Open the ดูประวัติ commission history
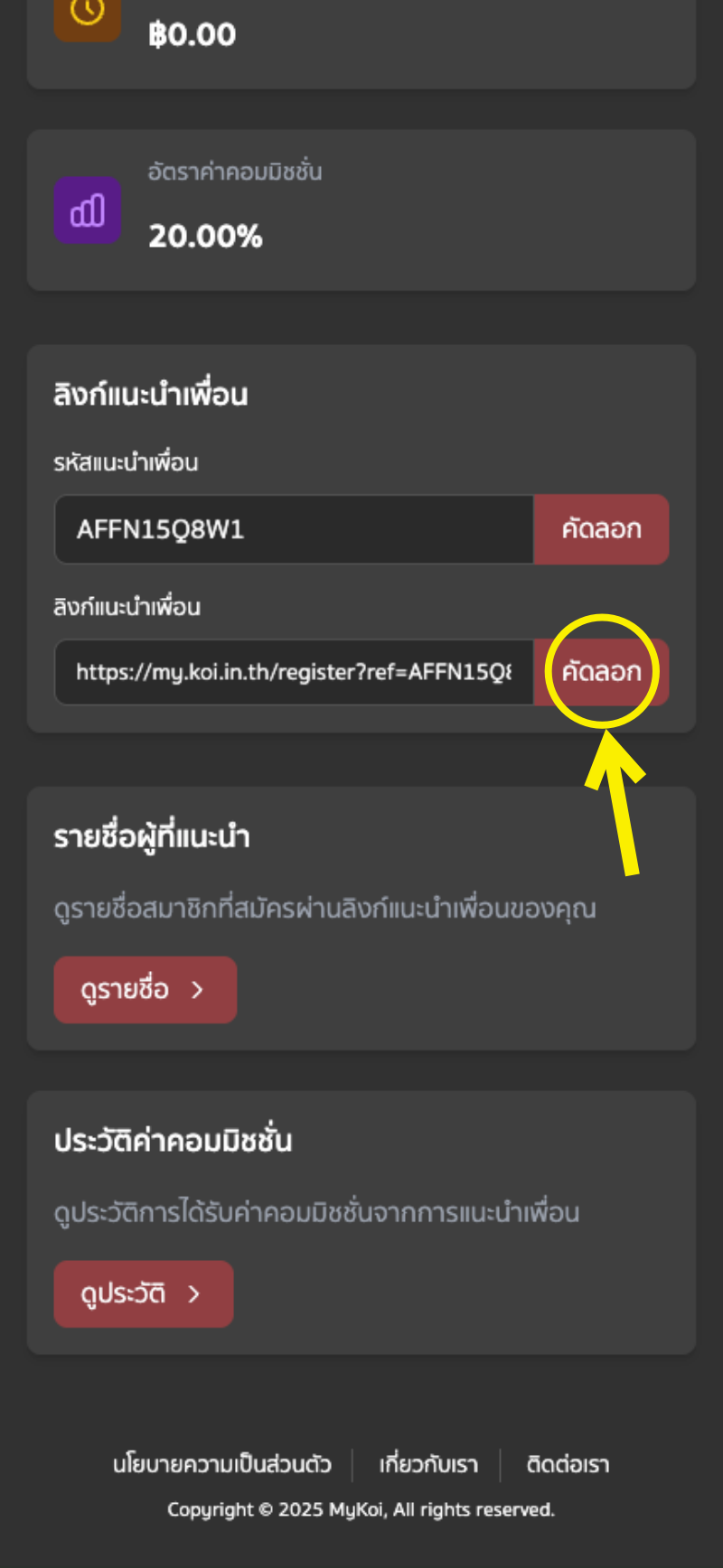The height and width of the screenshot is (1568, 723). point(144,1294)
